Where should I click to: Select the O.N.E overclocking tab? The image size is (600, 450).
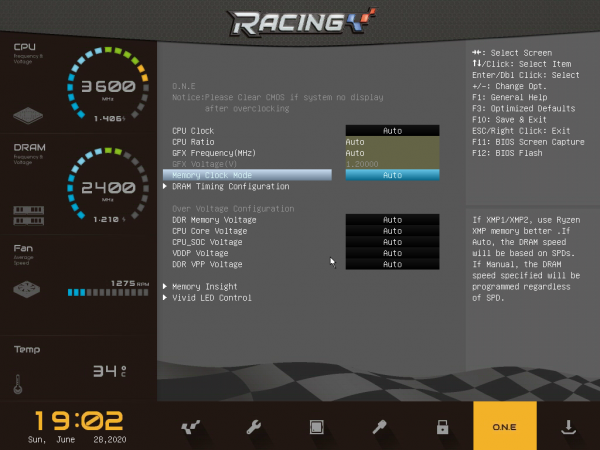point(505,426)
